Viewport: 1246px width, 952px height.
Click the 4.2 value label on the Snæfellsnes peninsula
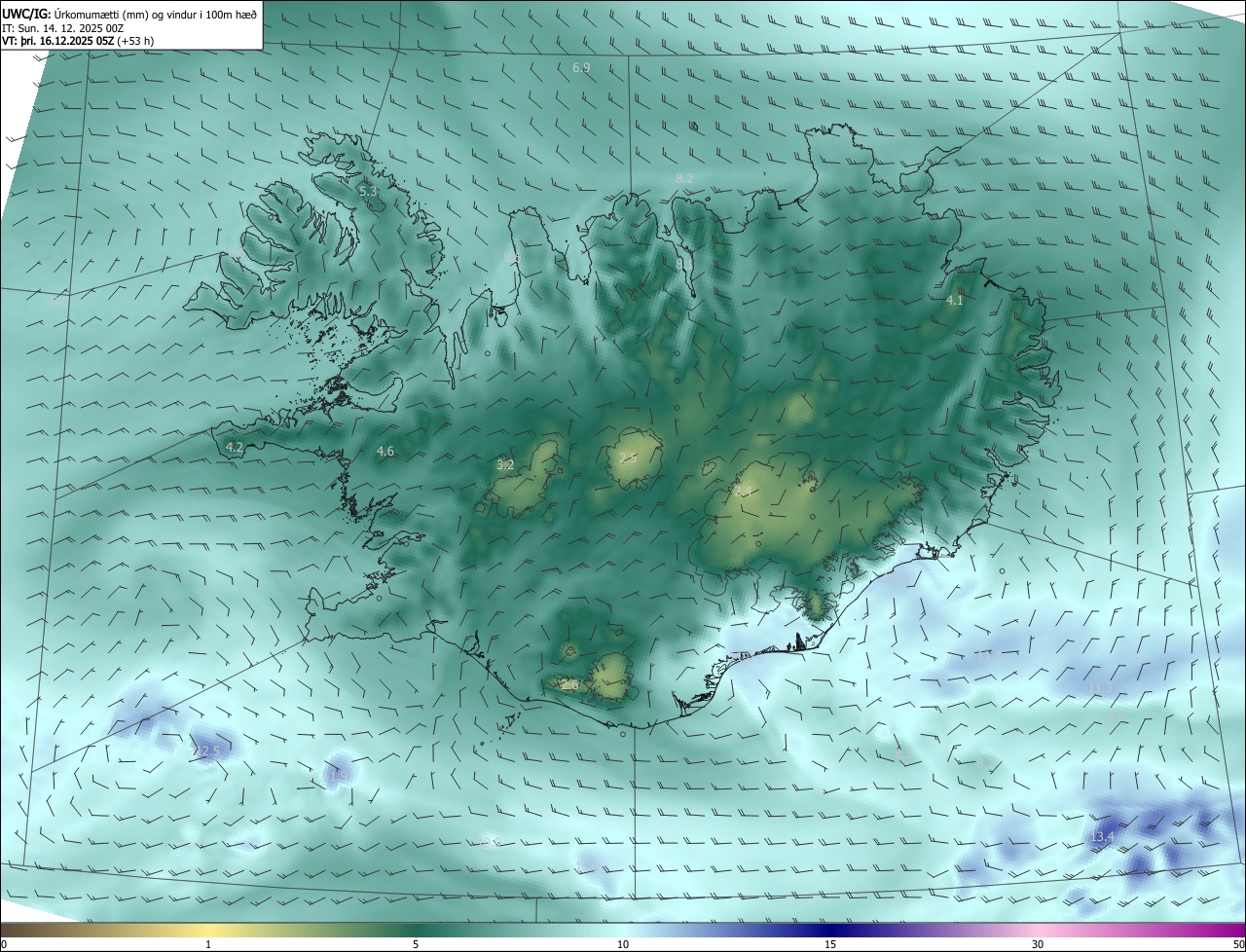pos(234,448)
